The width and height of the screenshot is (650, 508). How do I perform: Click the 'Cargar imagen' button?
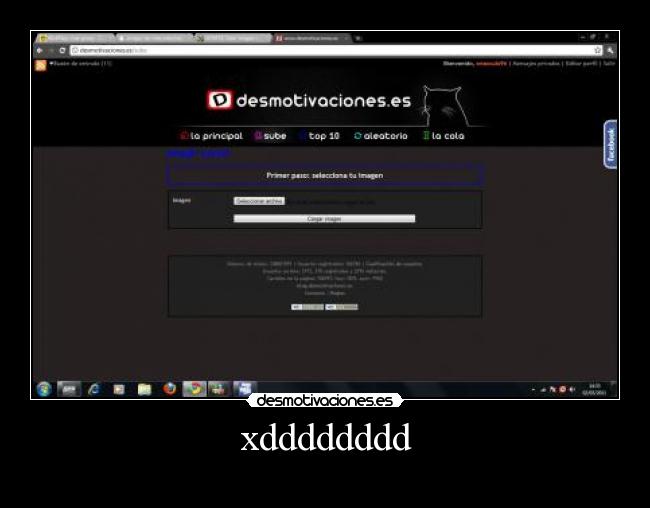324,219
